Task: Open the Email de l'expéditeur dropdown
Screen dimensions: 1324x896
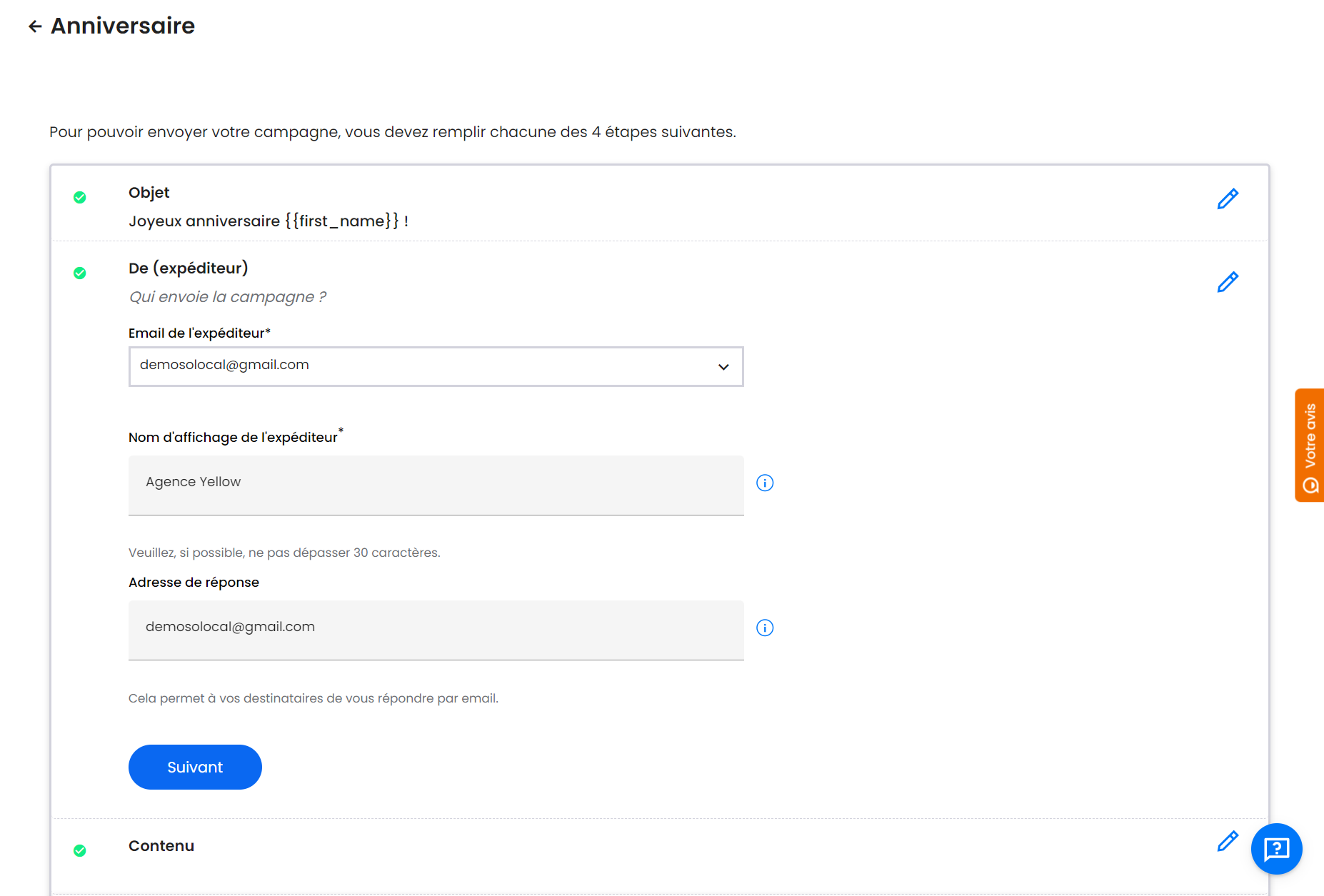Action: [436, 366]
